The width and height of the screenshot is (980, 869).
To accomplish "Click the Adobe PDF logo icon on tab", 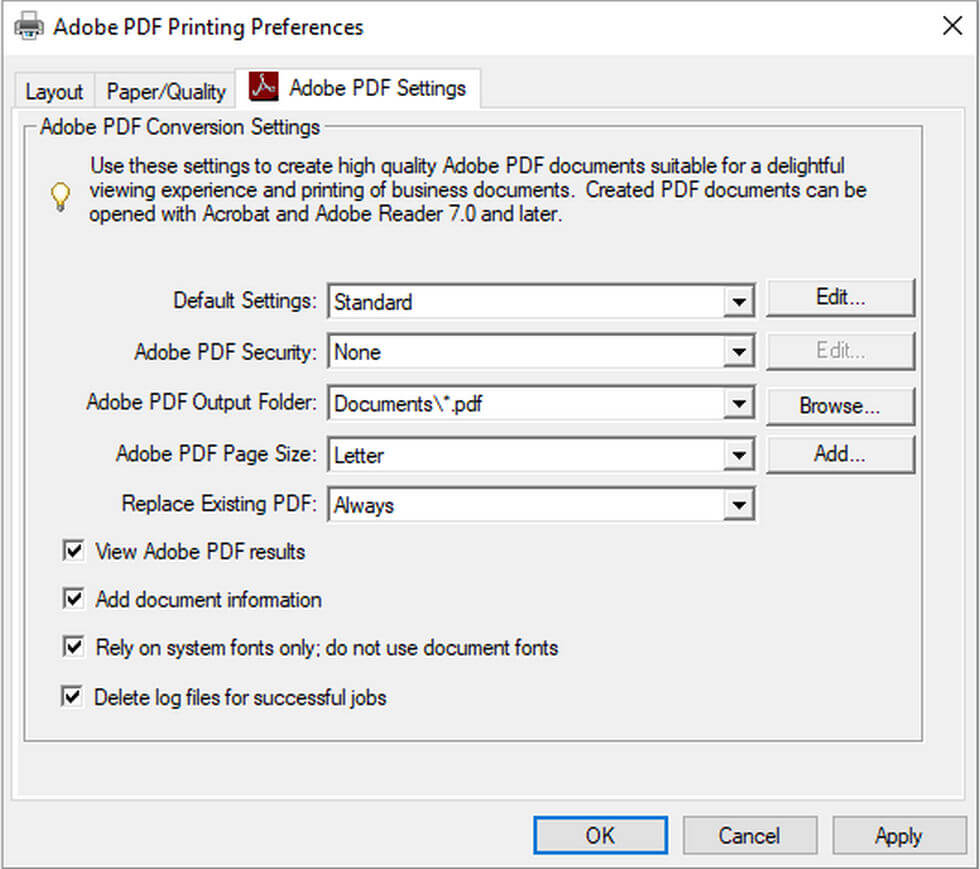I will point(263,87).
